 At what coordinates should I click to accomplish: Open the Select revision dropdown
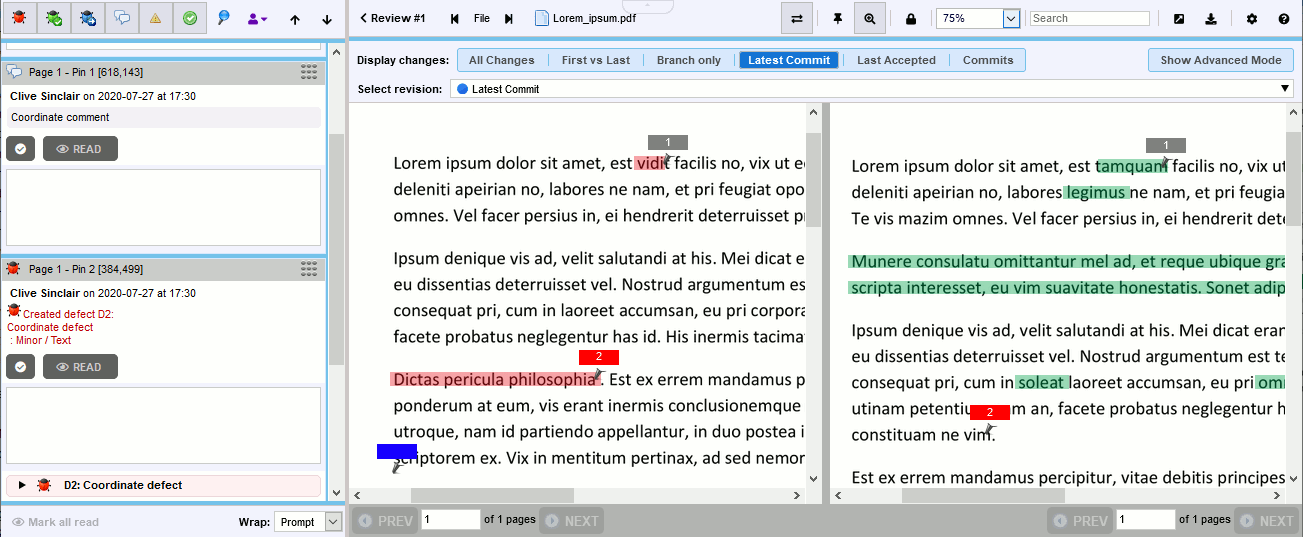click(1285, 89)
